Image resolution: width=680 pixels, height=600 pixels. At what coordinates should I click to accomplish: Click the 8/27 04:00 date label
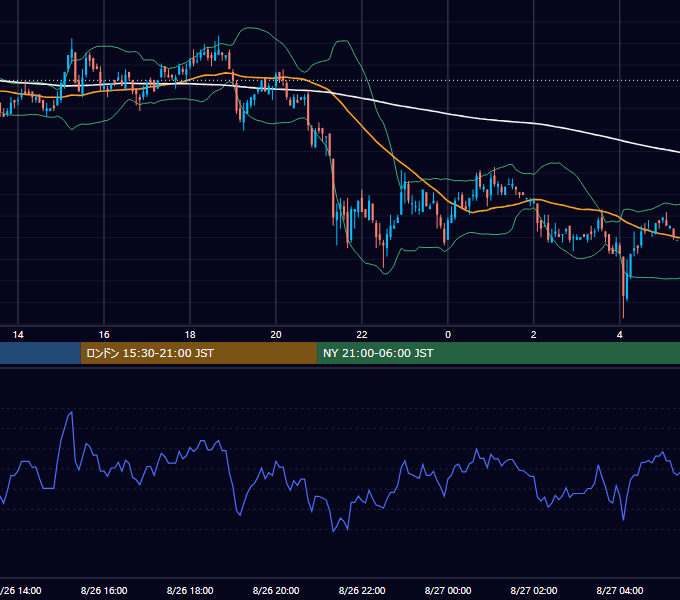[x=620, y=590]
